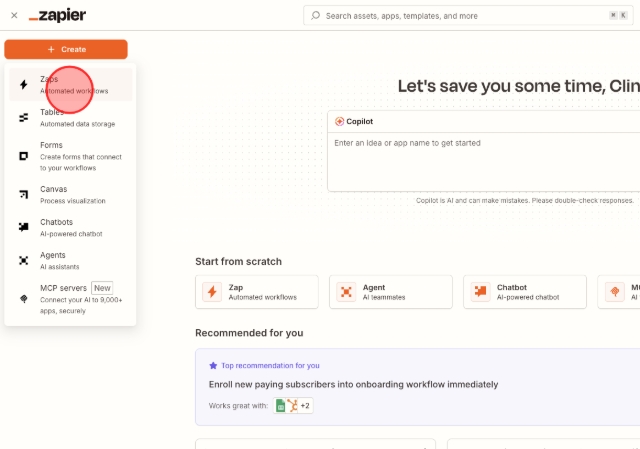Start a Chatbot from scratch card

525,292
